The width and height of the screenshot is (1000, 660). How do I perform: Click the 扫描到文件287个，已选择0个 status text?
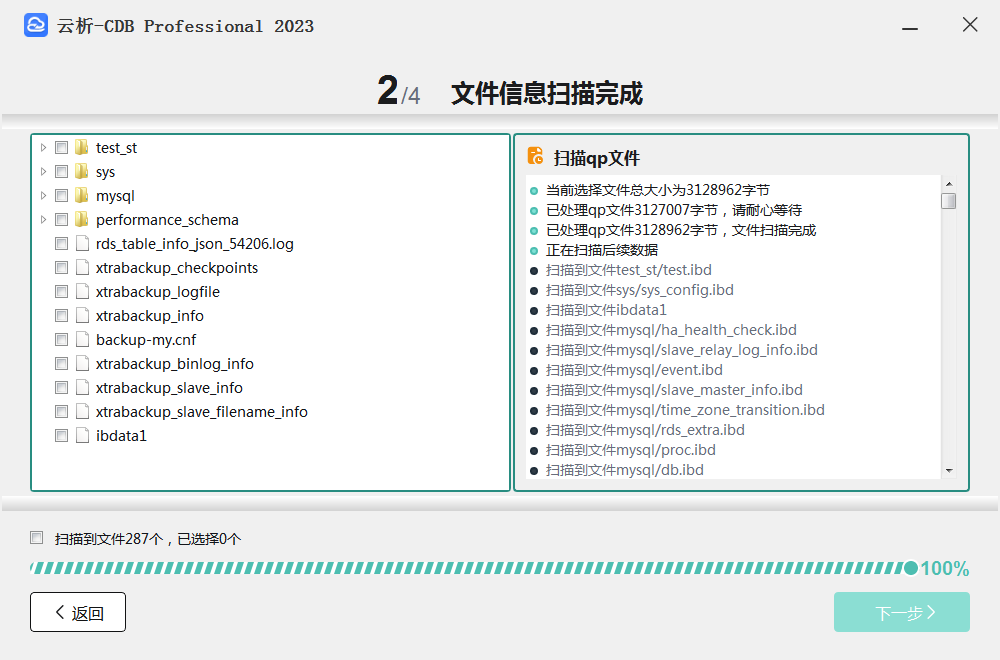click(148, 539)
